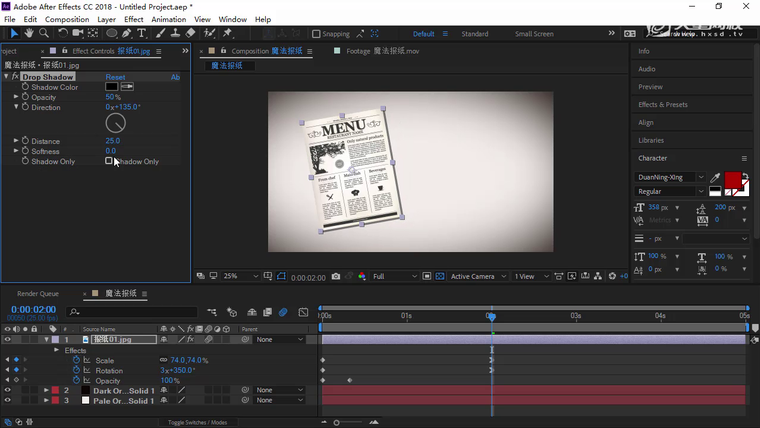760x428 pixels.
Task: Select the Clone Stamp tool
Action: 175,33
